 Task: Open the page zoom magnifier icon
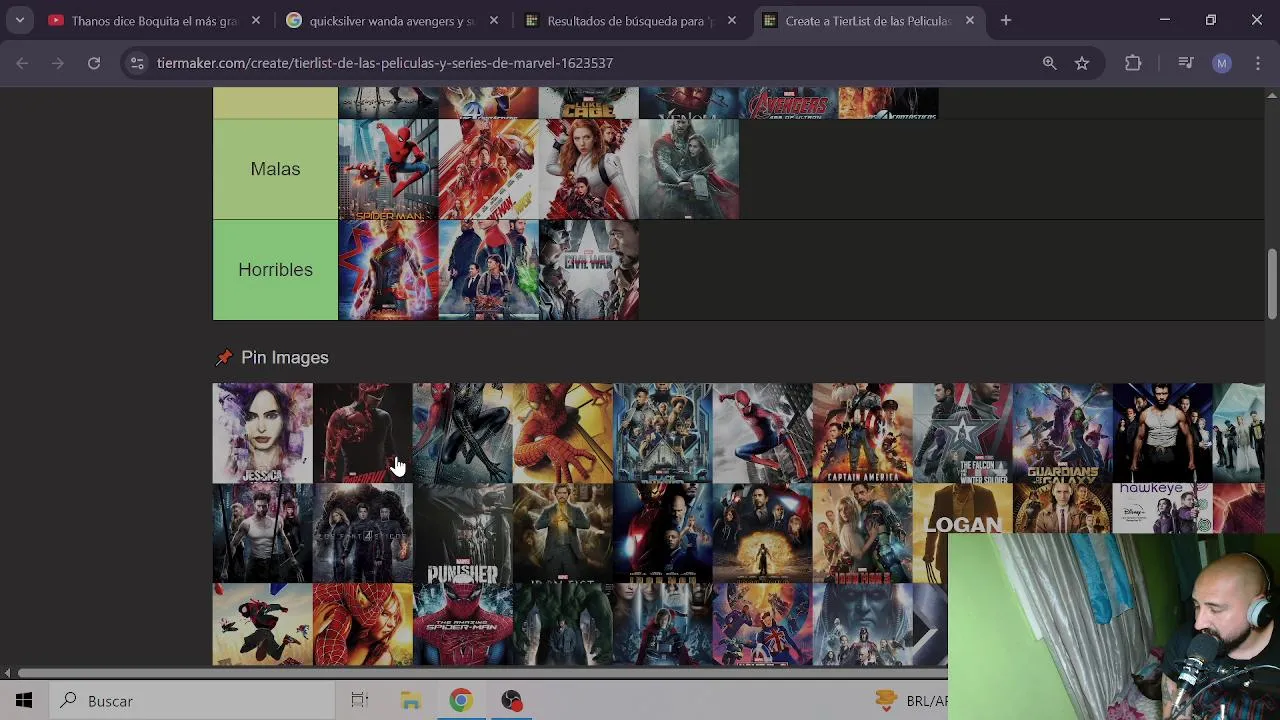tap(1049, 63)
